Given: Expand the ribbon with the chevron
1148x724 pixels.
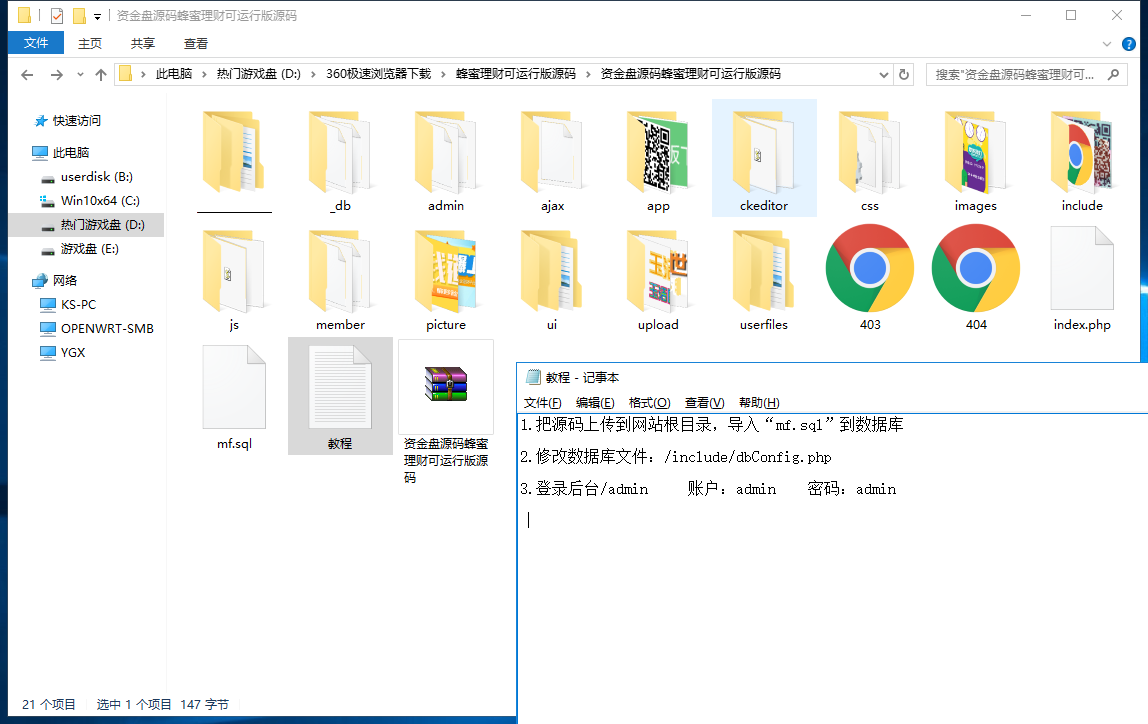Looking at the screenshot, I should coord(1106,44).
